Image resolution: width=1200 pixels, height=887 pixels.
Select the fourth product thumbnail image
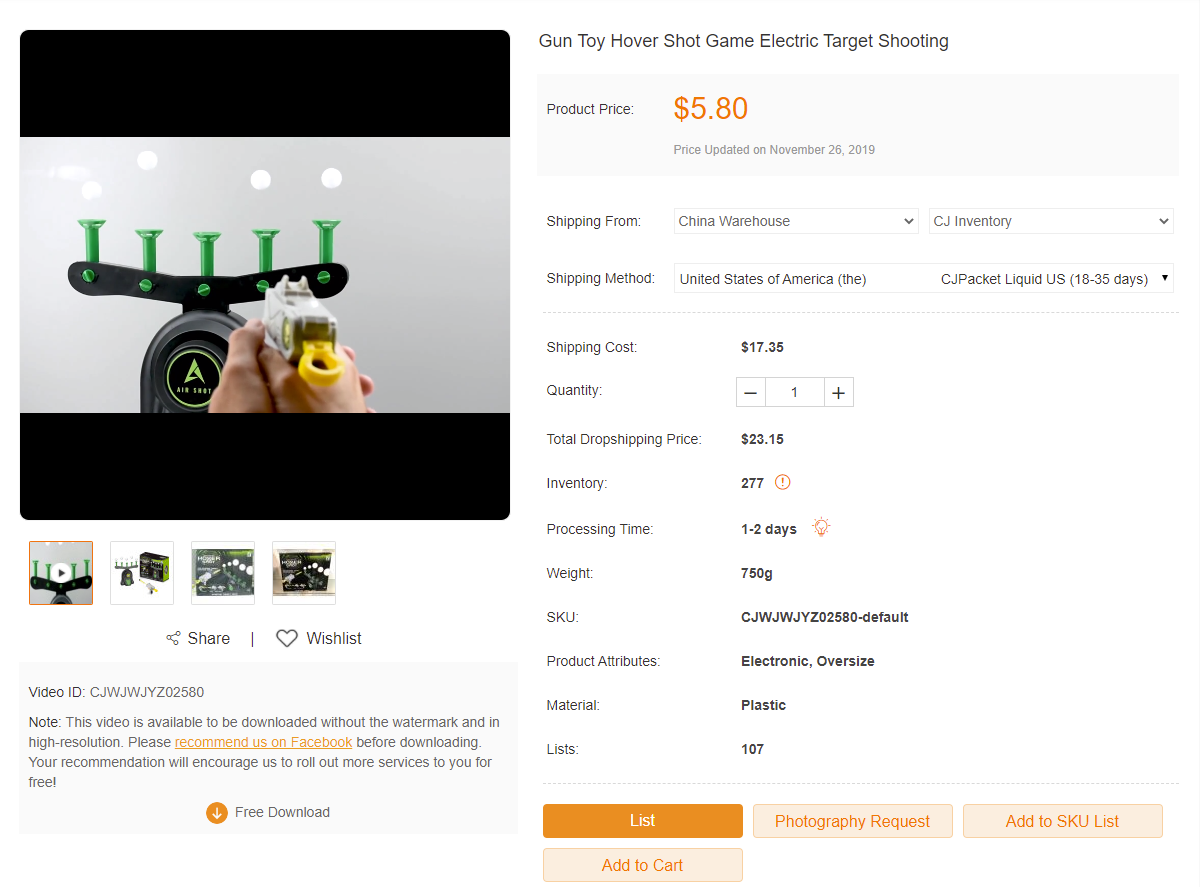(304, 573)
